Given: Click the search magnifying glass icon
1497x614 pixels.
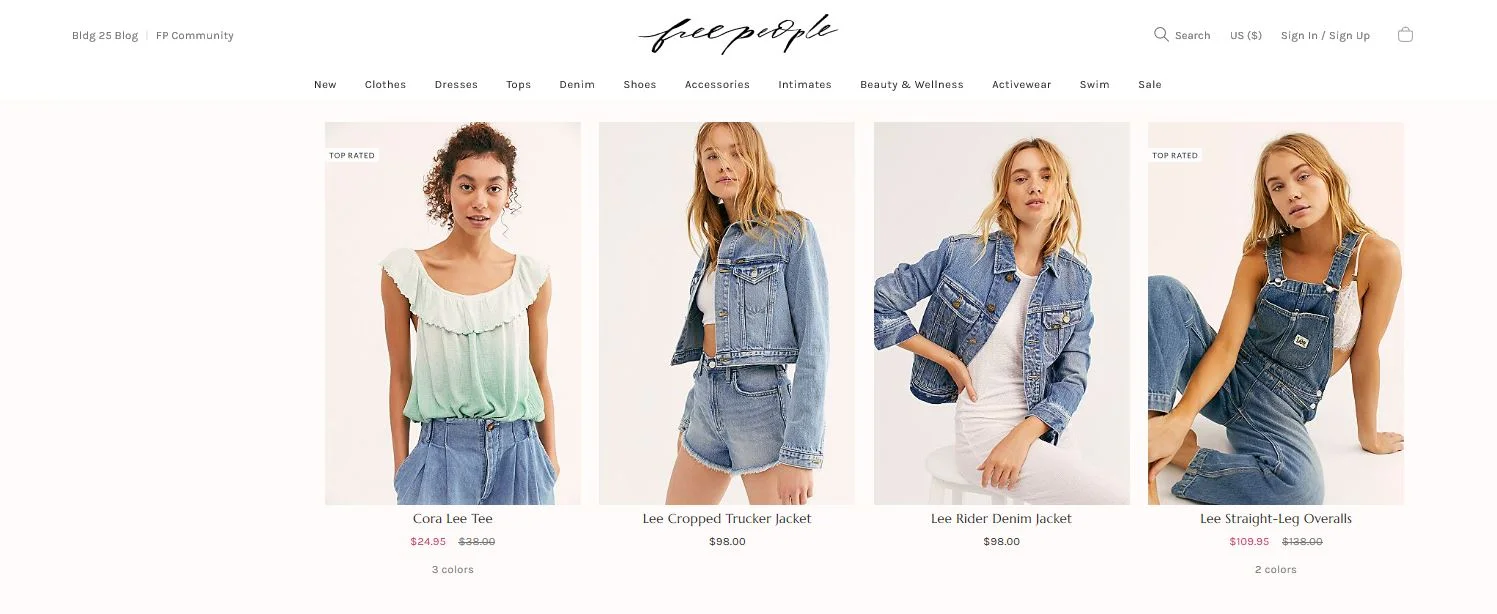Looking at the screenshot, I should [x=1161, y=35].
